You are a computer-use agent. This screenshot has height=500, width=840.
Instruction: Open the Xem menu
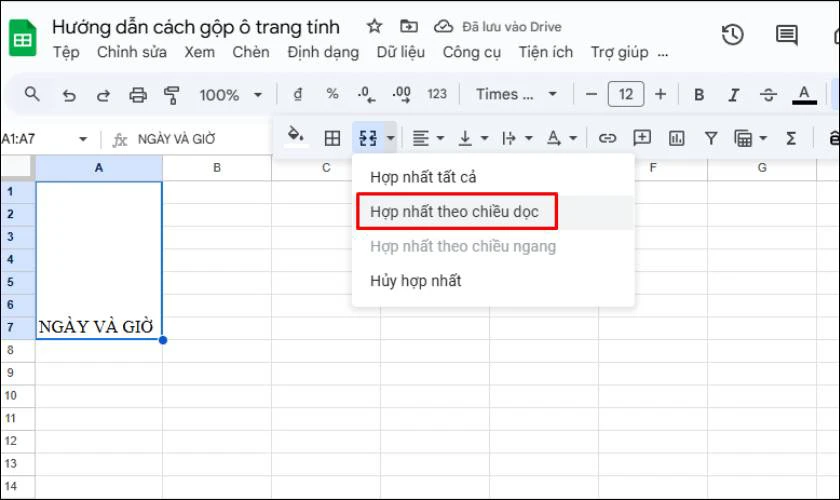(x=199, y=52)
